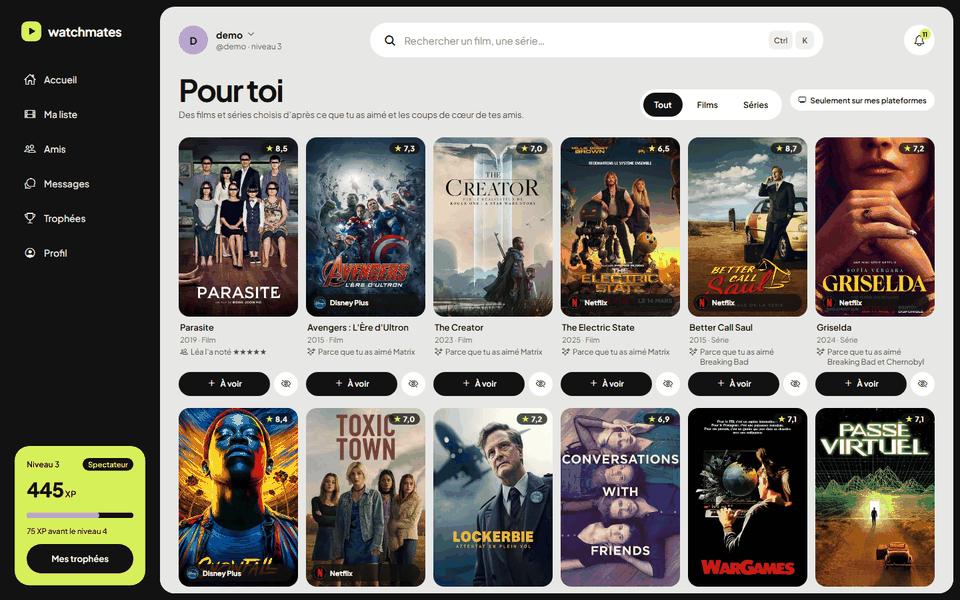Screen dimensions: 960x600
Task: Go to Ma liste in sidebar
Action: 60,114
